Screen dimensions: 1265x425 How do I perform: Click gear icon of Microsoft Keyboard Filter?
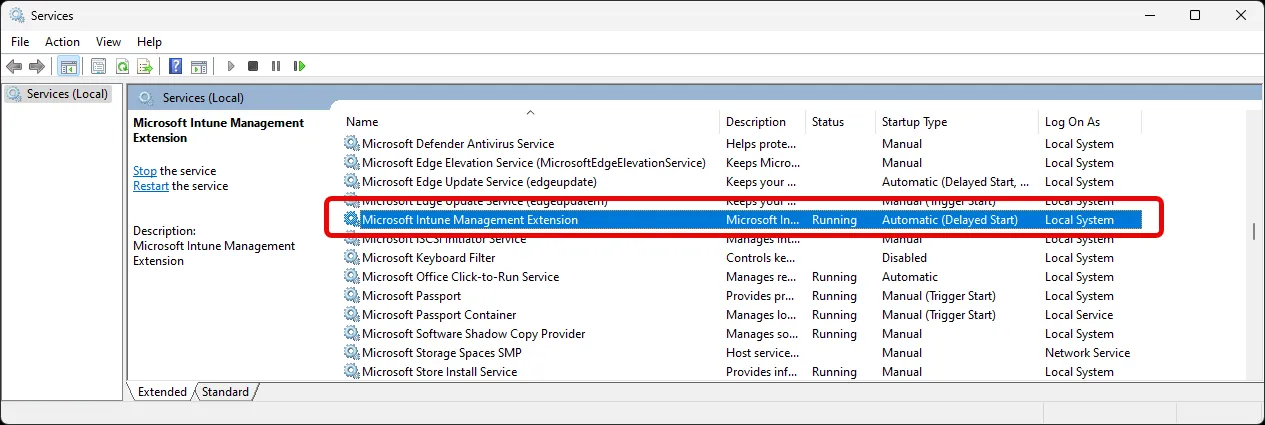(x=352, y=258)
